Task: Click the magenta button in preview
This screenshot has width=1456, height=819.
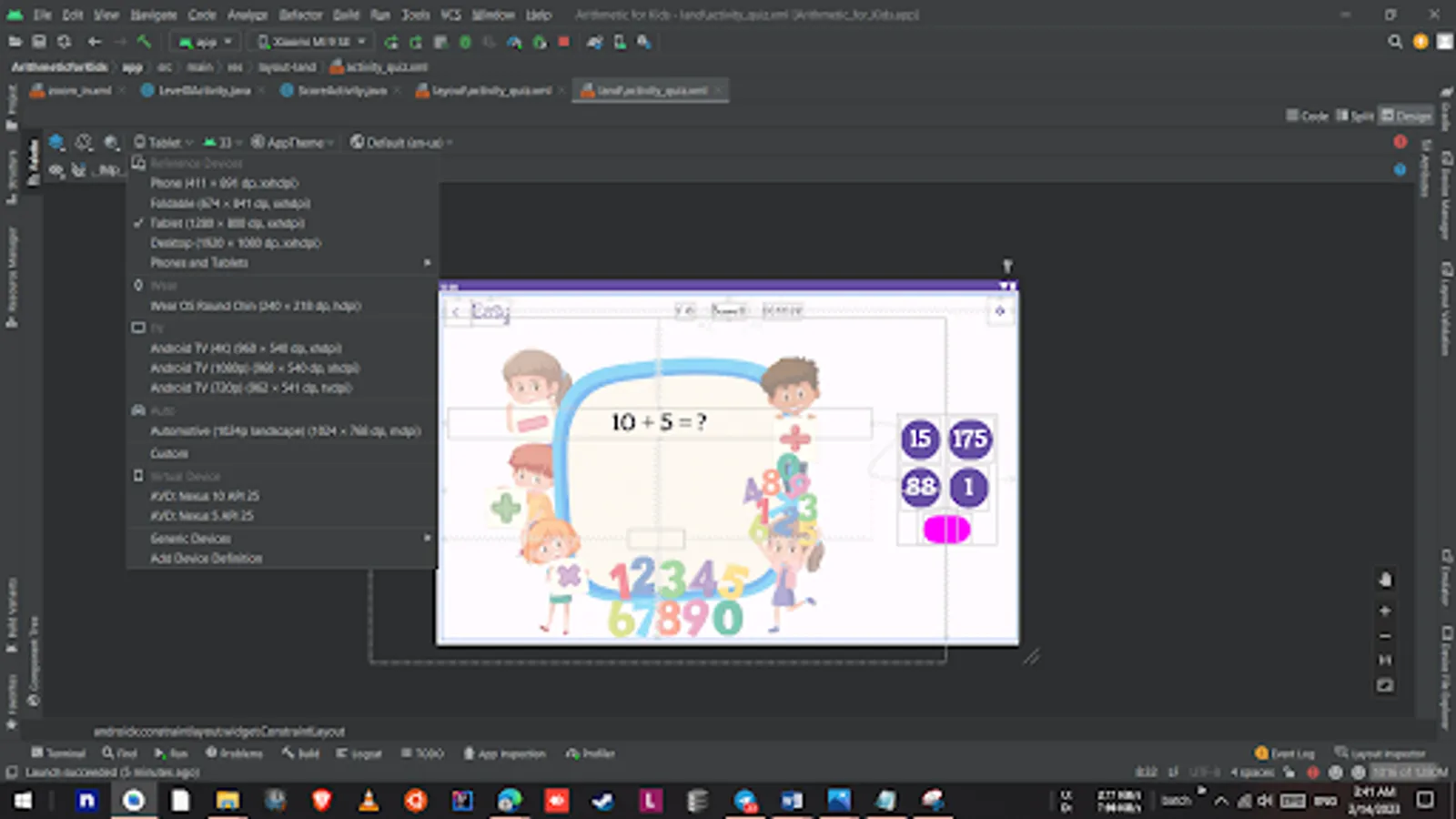Action: click(x=946, y=530)
